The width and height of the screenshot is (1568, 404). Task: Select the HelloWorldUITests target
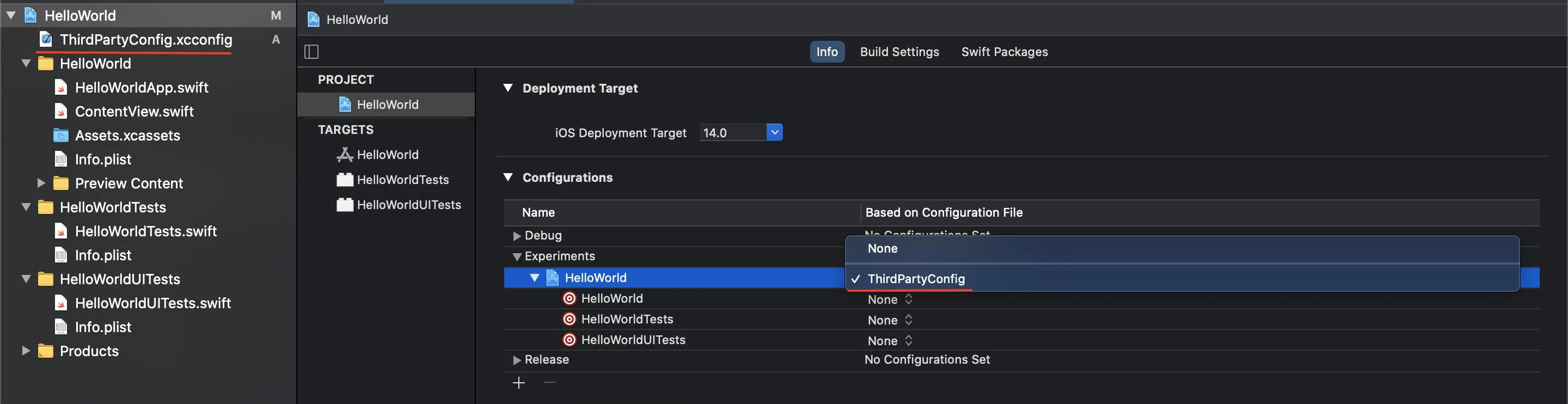(x=408, y=204)
